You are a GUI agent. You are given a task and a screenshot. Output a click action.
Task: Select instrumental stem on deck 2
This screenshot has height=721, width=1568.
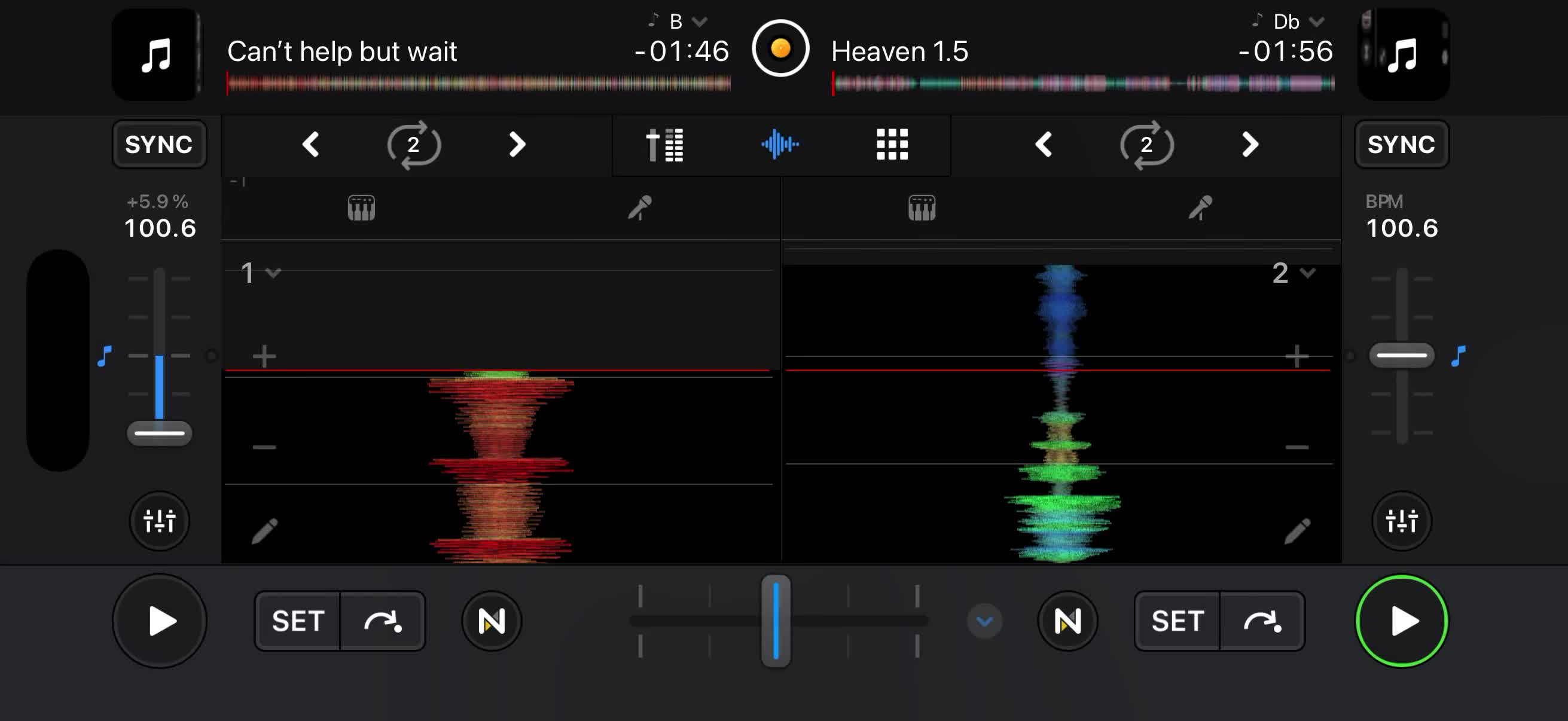tap(922, 208)
